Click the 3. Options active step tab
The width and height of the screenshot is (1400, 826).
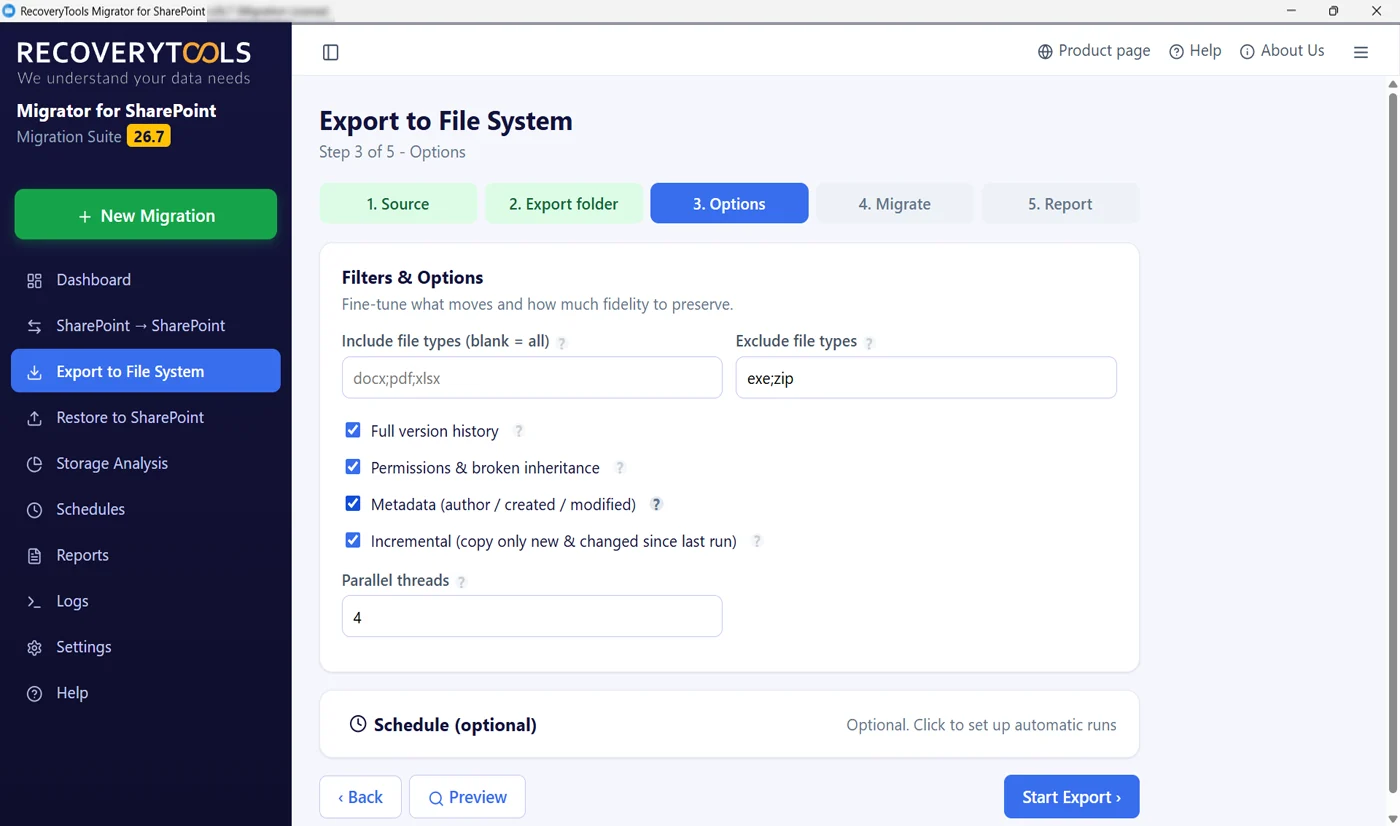[x=729, y=203]
